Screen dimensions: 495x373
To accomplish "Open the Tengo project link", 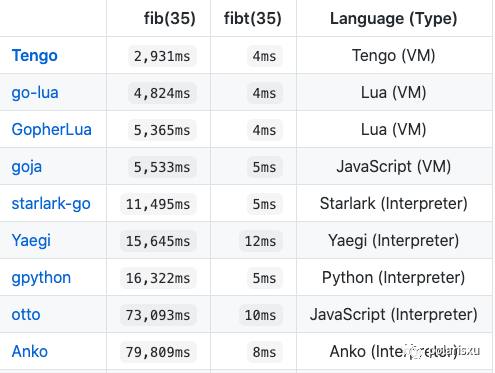I will [35, 56].
